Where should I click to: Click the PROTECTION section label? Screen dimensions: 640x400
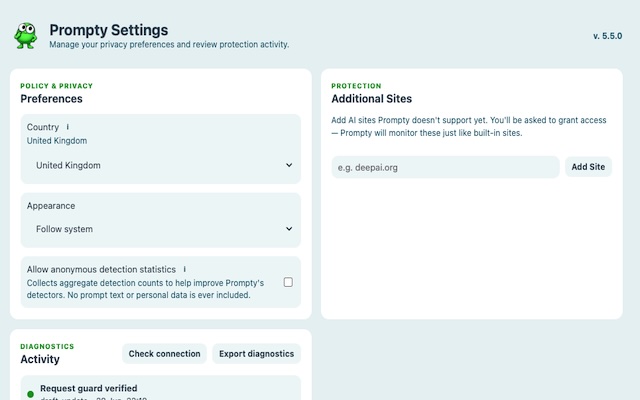coord(356,86)
